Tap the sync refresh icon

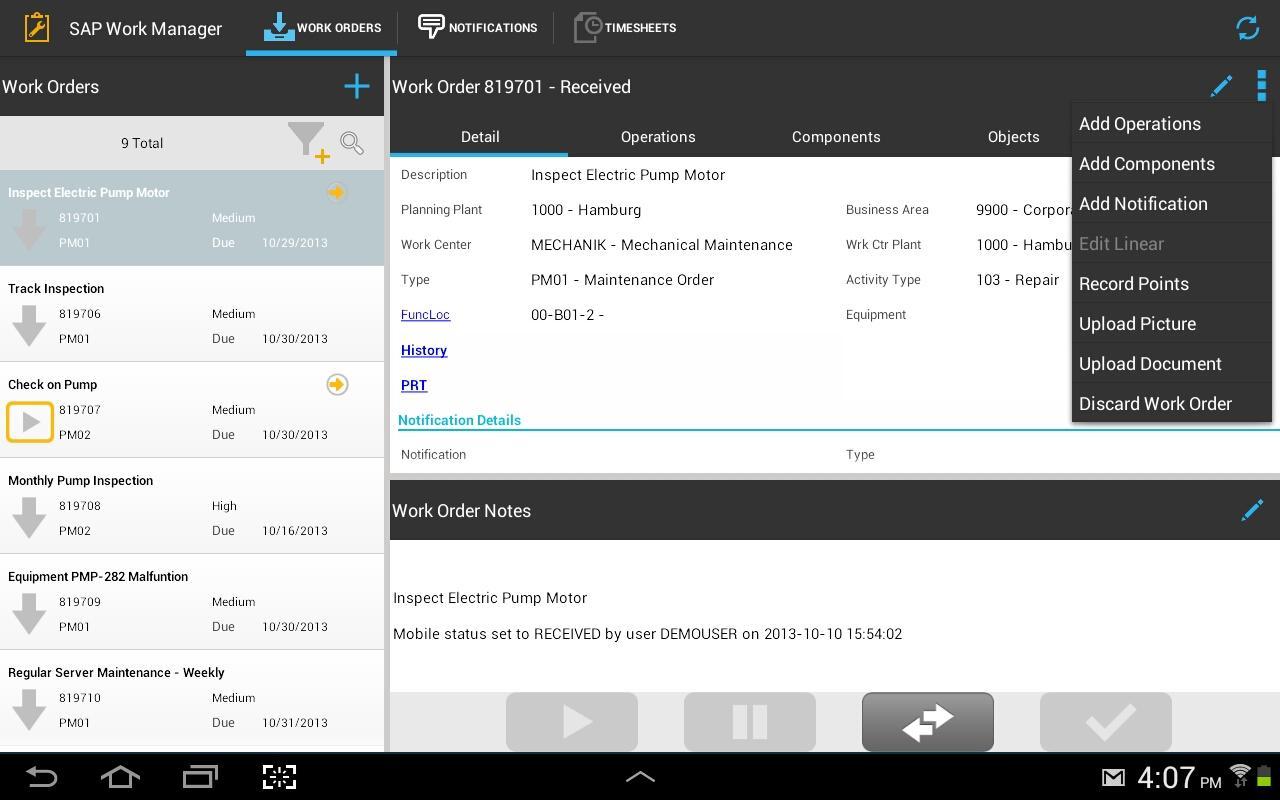pos(1247,28)
